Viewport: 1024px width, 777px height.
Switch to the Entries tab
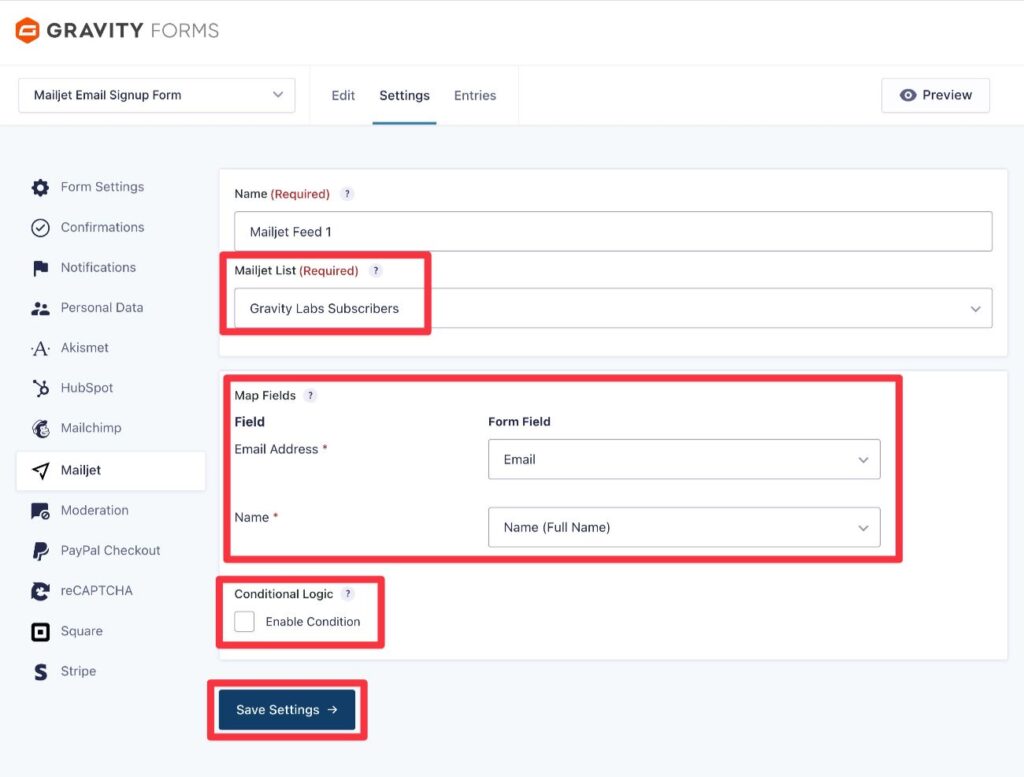click(x=475, y=95)
